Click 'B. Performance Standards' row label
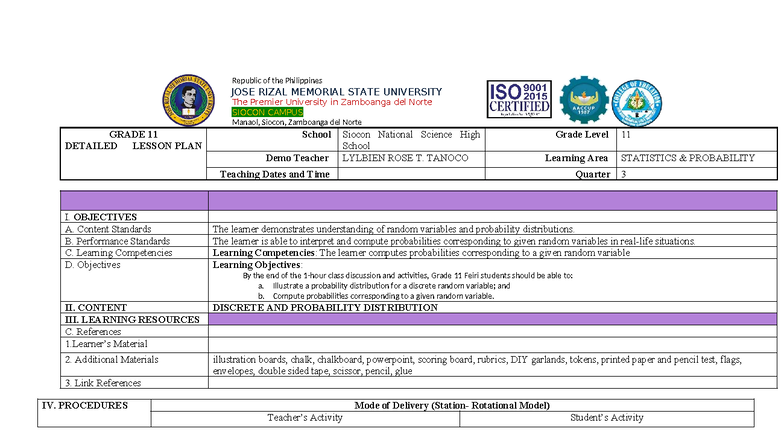Image resolution: width=784 pixels, height=441 pixels. (117, 241)
